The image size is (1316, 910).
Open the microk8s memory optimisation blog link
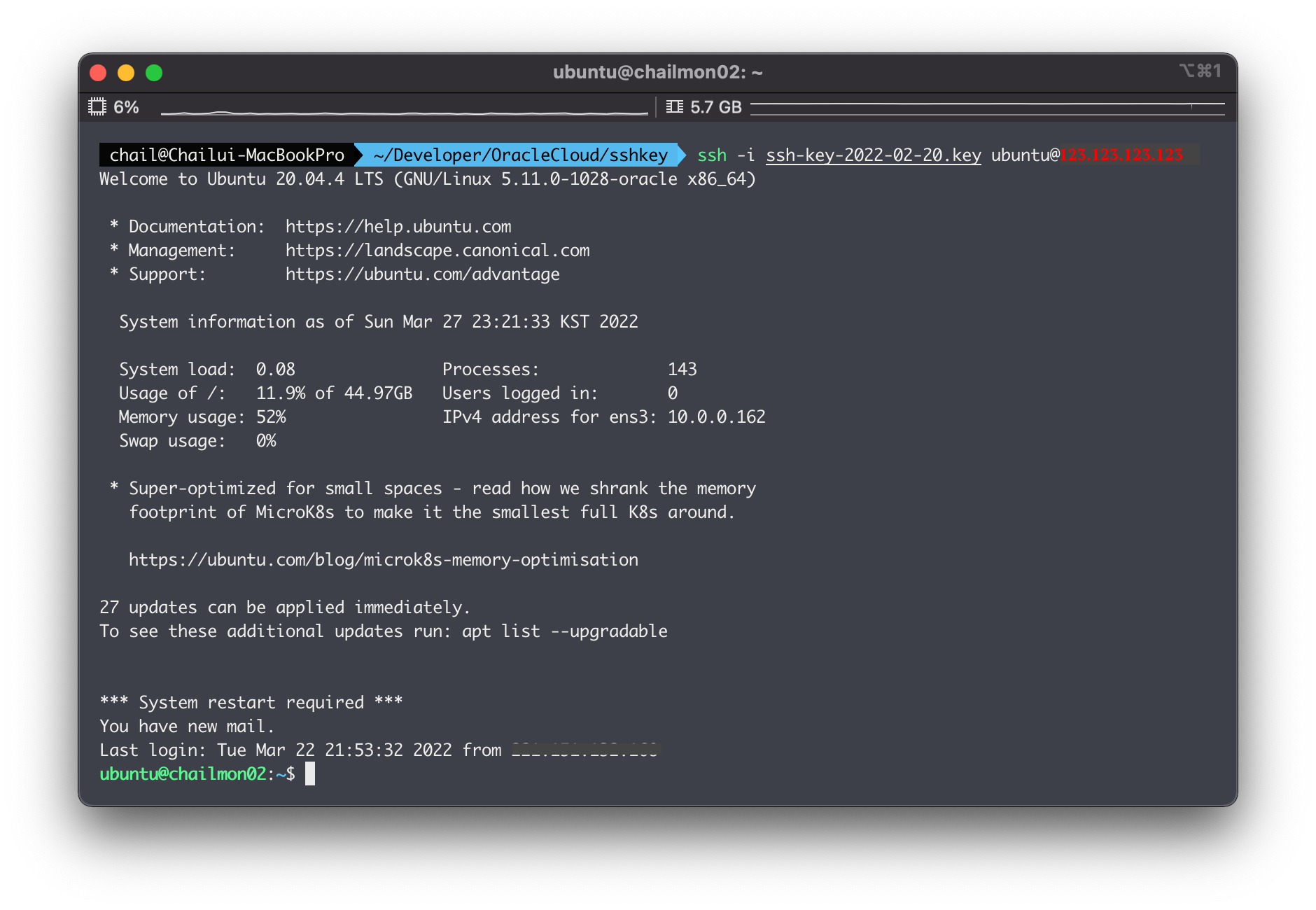tap(382, 559)
